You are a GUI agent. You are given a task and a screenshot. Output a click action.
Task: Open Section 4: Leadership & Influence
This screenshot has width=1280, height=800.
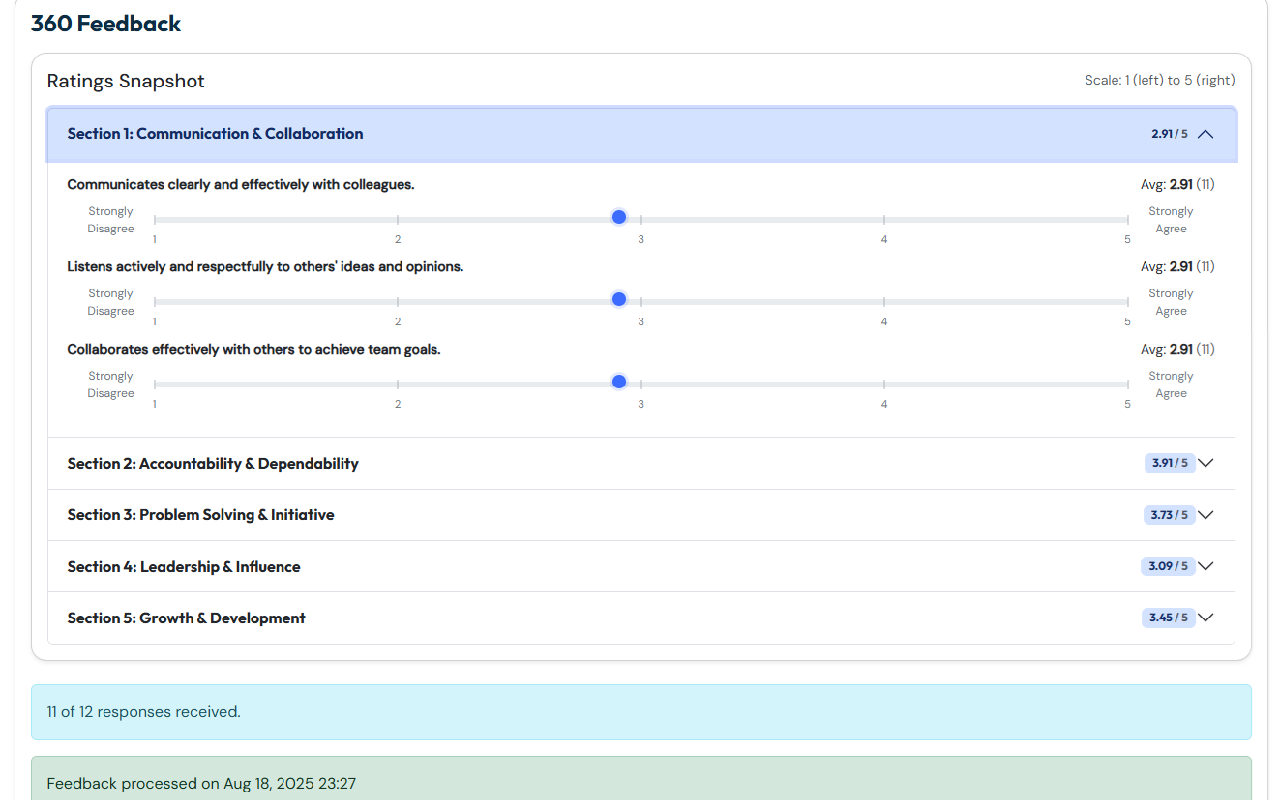pyautogui.click(x=184, y=567)
